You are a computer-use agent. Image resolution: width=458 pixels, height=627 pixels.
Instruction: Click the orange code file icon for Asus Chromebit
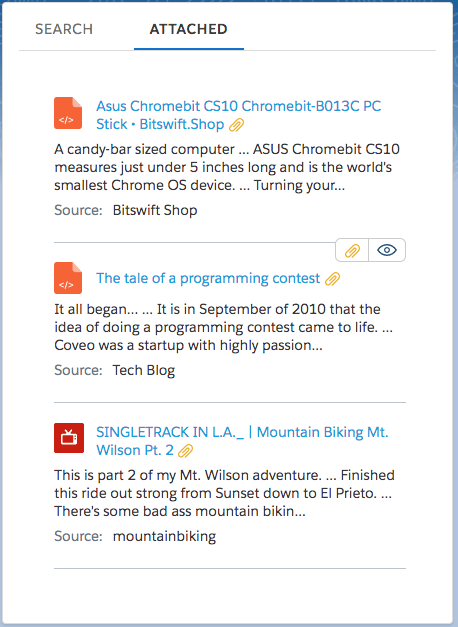pos(68,113)
